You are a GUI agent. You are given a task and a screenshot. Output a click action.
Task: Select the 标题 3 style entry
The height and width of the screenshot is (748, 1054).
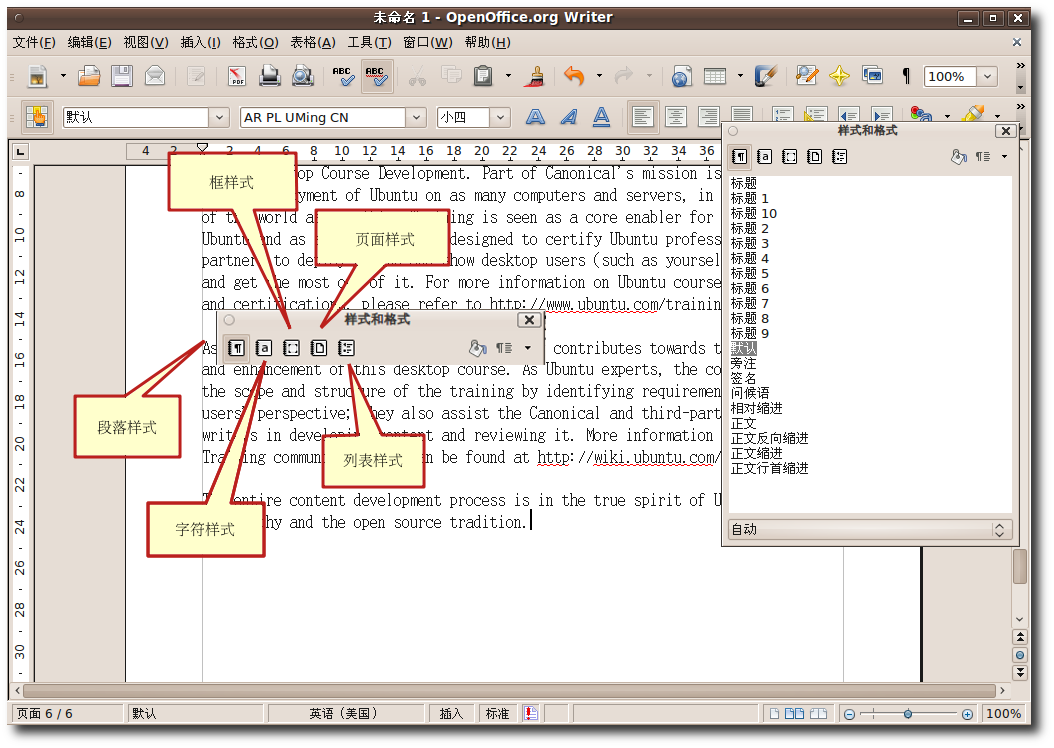pyautogui.click(x=750, y=243)
